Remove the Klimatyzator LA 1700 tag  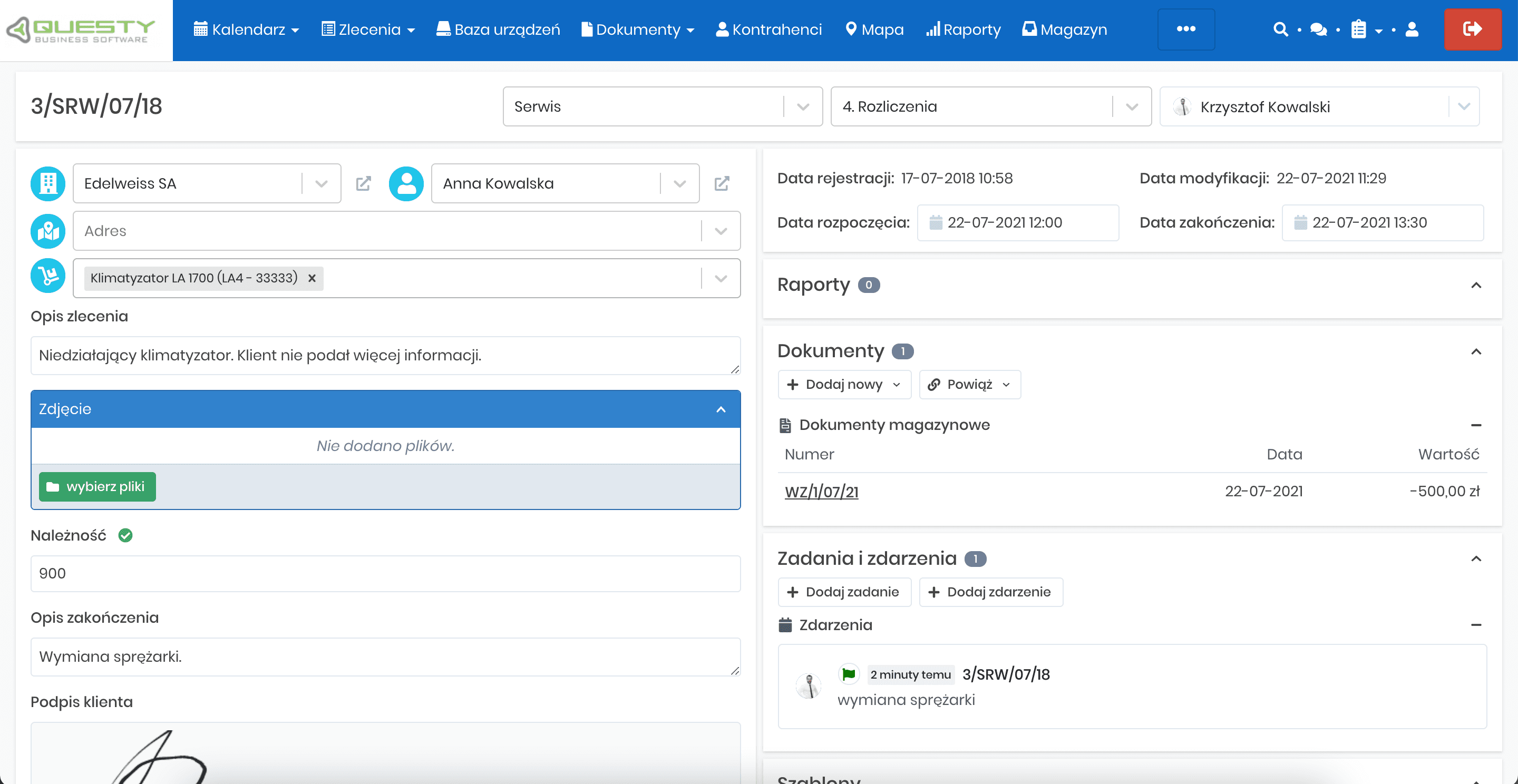pos(312,278)
